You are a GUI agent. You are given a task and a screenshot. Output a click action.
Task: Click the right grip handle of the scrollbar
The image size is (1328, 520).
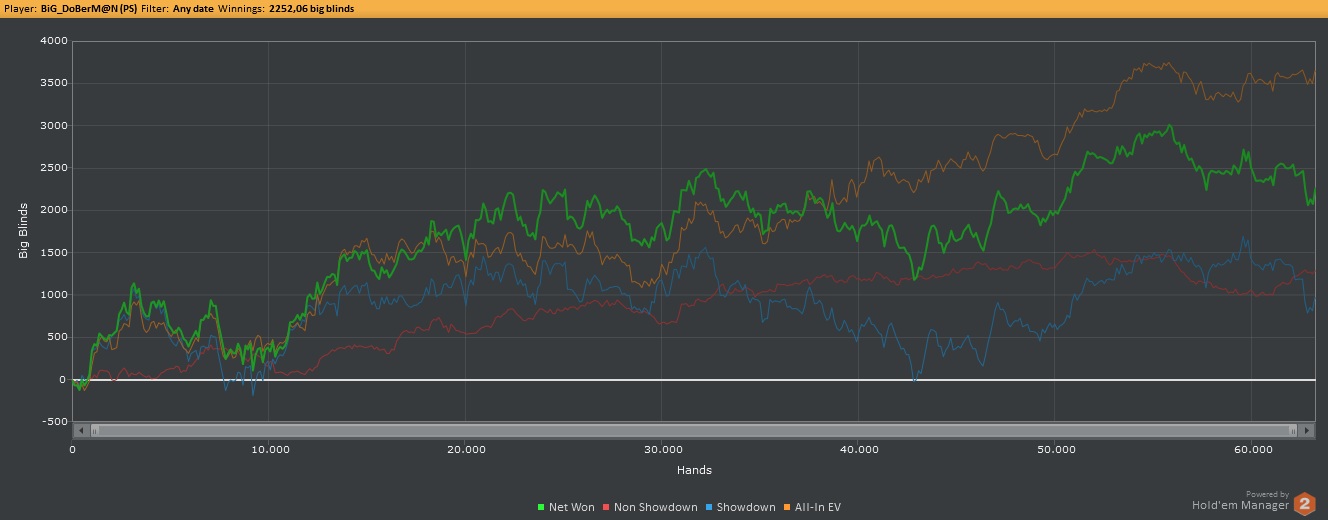coord(1293,431)
